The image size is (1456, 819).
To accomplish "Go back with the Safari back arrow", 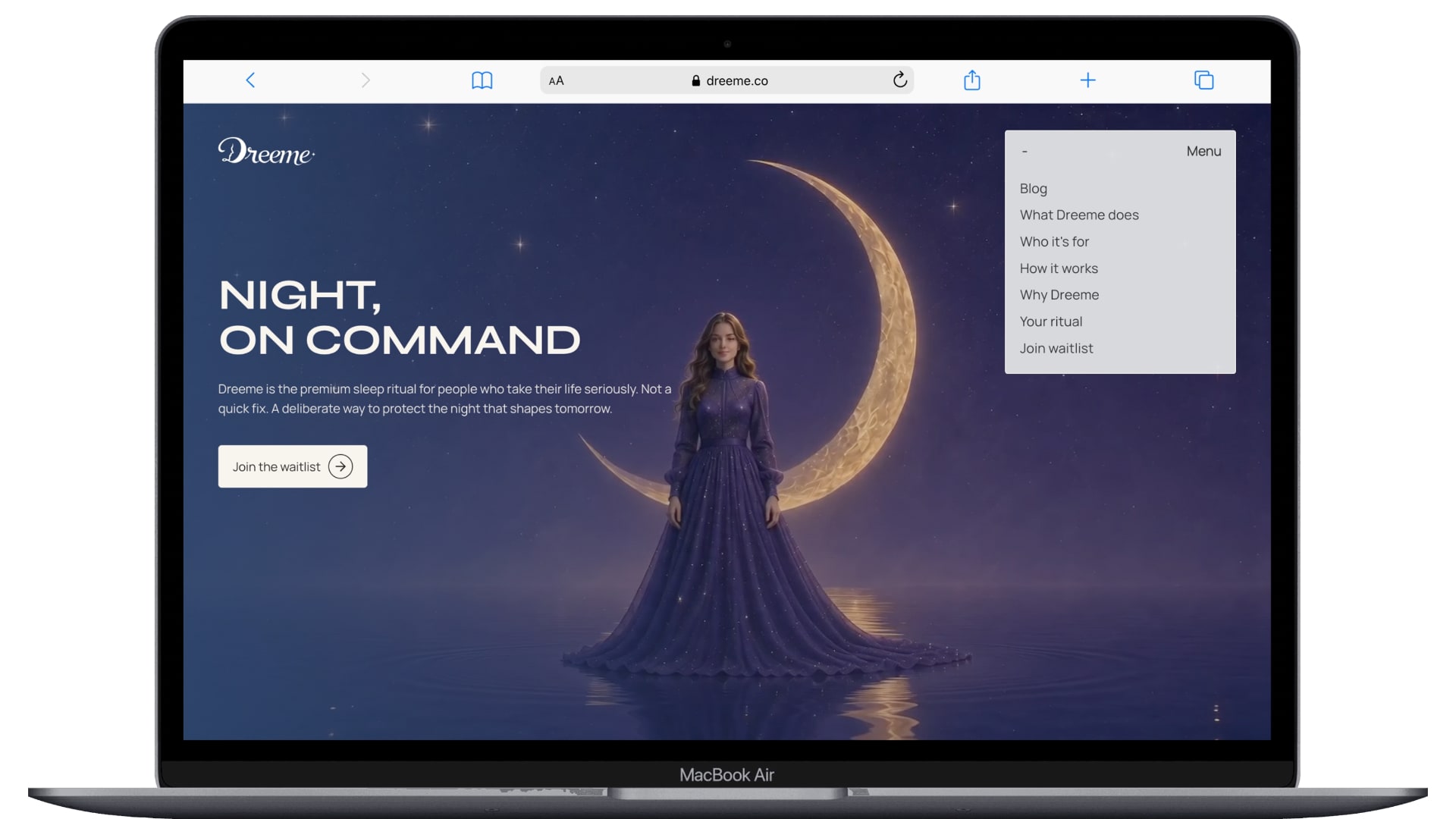I will click(x=250, y=80).
